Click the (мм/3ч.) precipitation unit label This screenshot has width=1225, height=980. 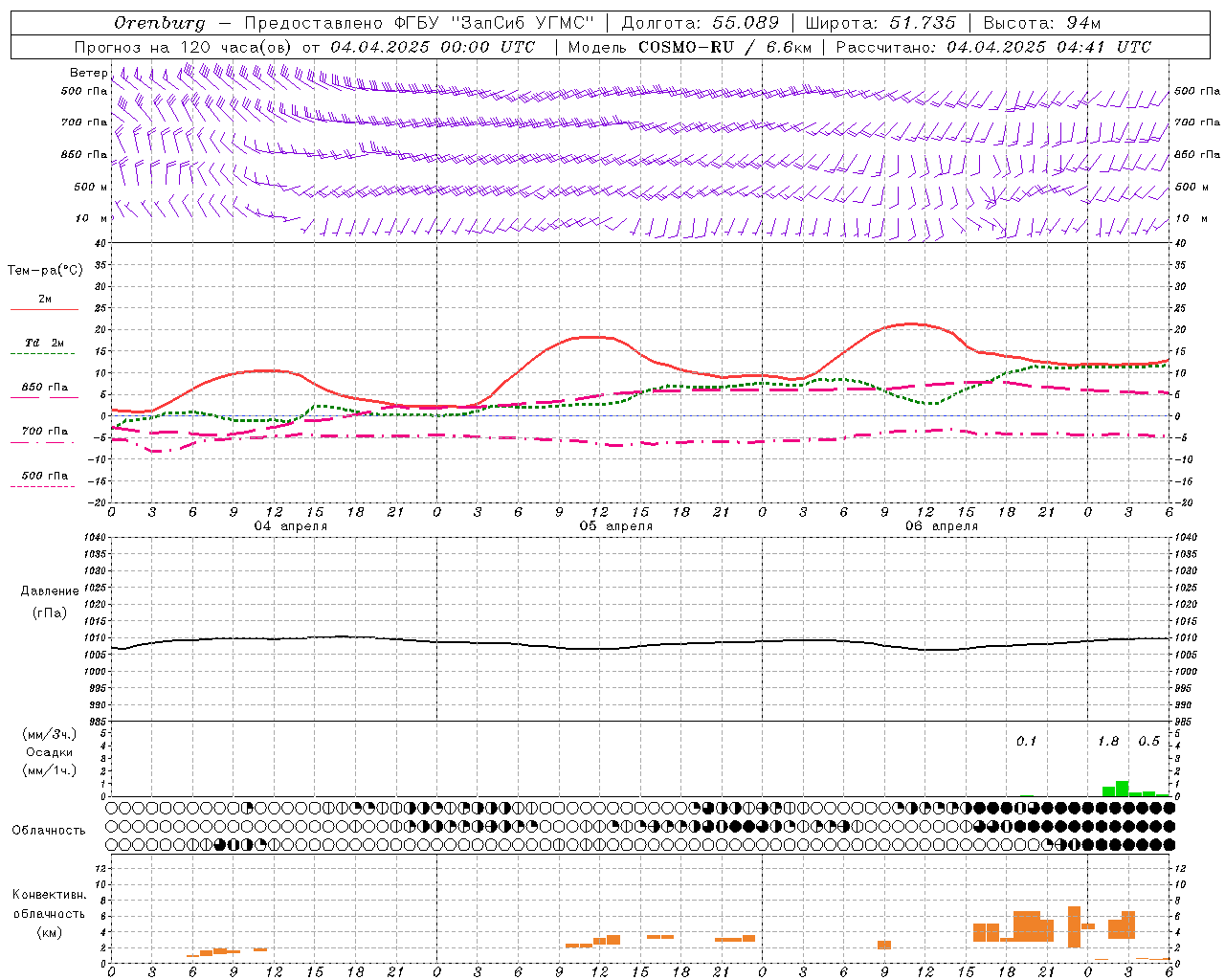click(49, 734)
